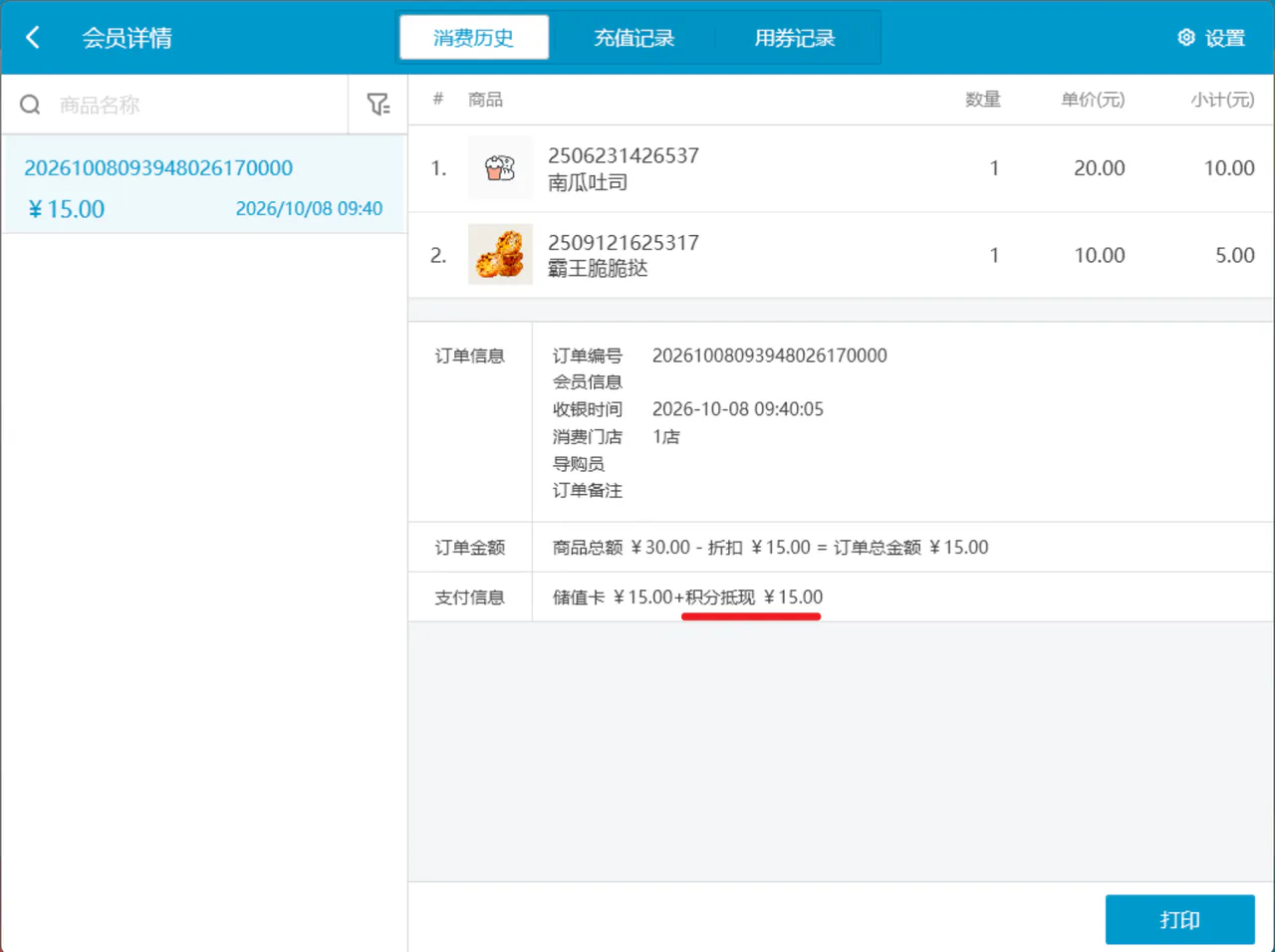Click the 霸王脆脆挞 product name

[598, 268]
